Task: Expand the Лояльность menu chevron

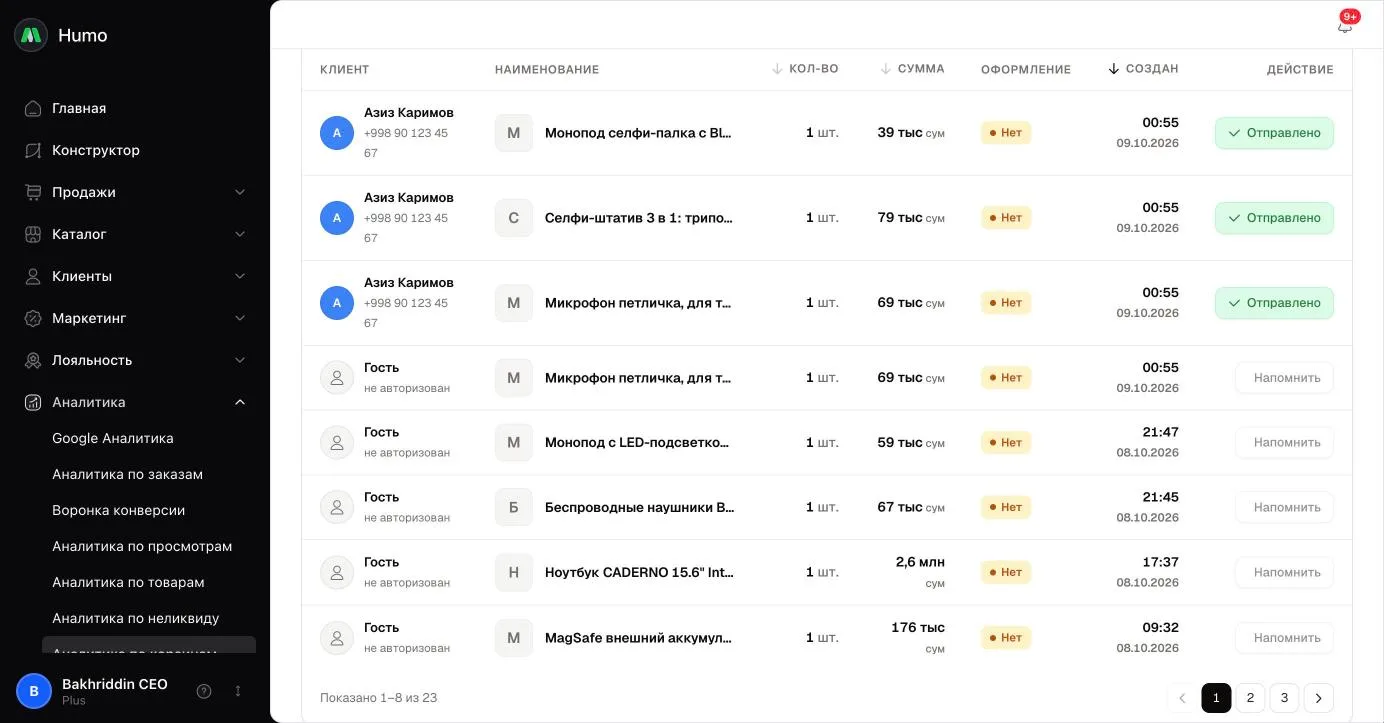Action: tap(240, 360)
